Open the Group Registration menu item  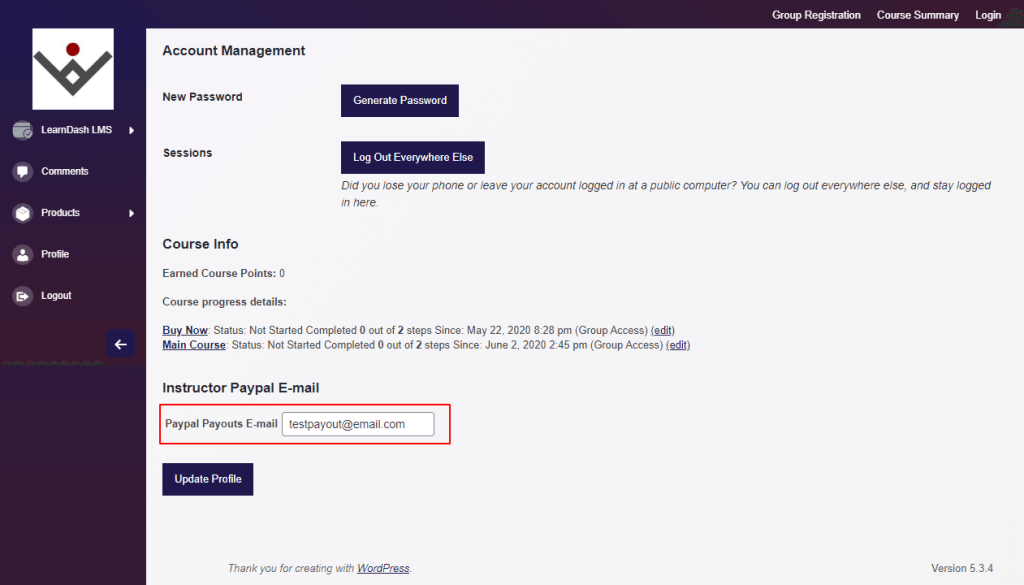tap(816, 14)
